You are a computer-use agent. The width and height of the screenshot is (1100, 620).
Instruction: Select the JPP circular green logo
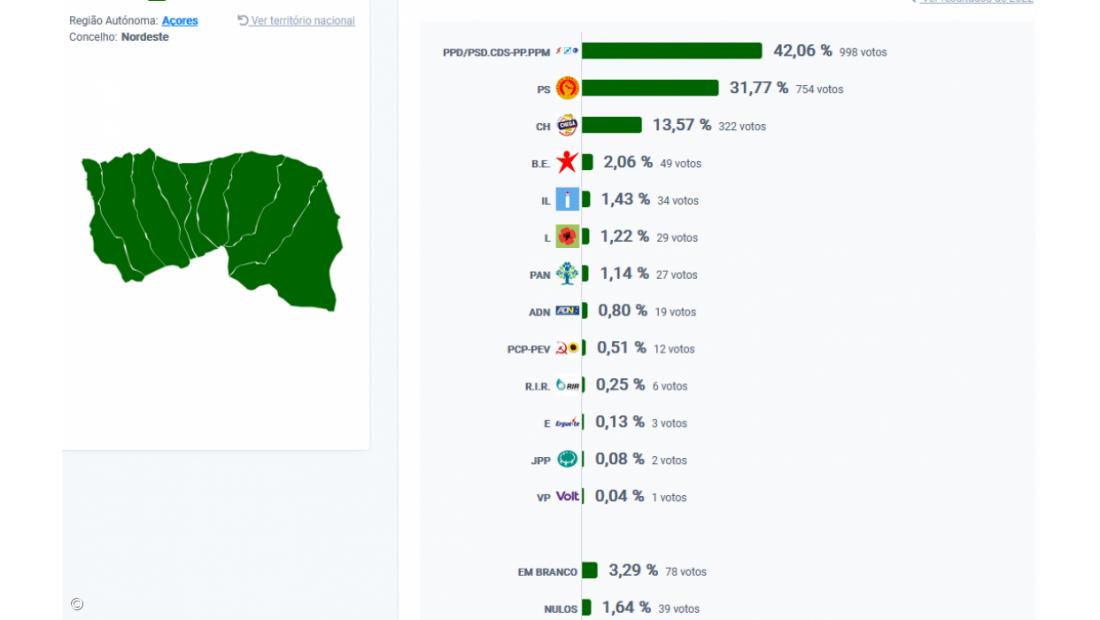tap(567, 459)
